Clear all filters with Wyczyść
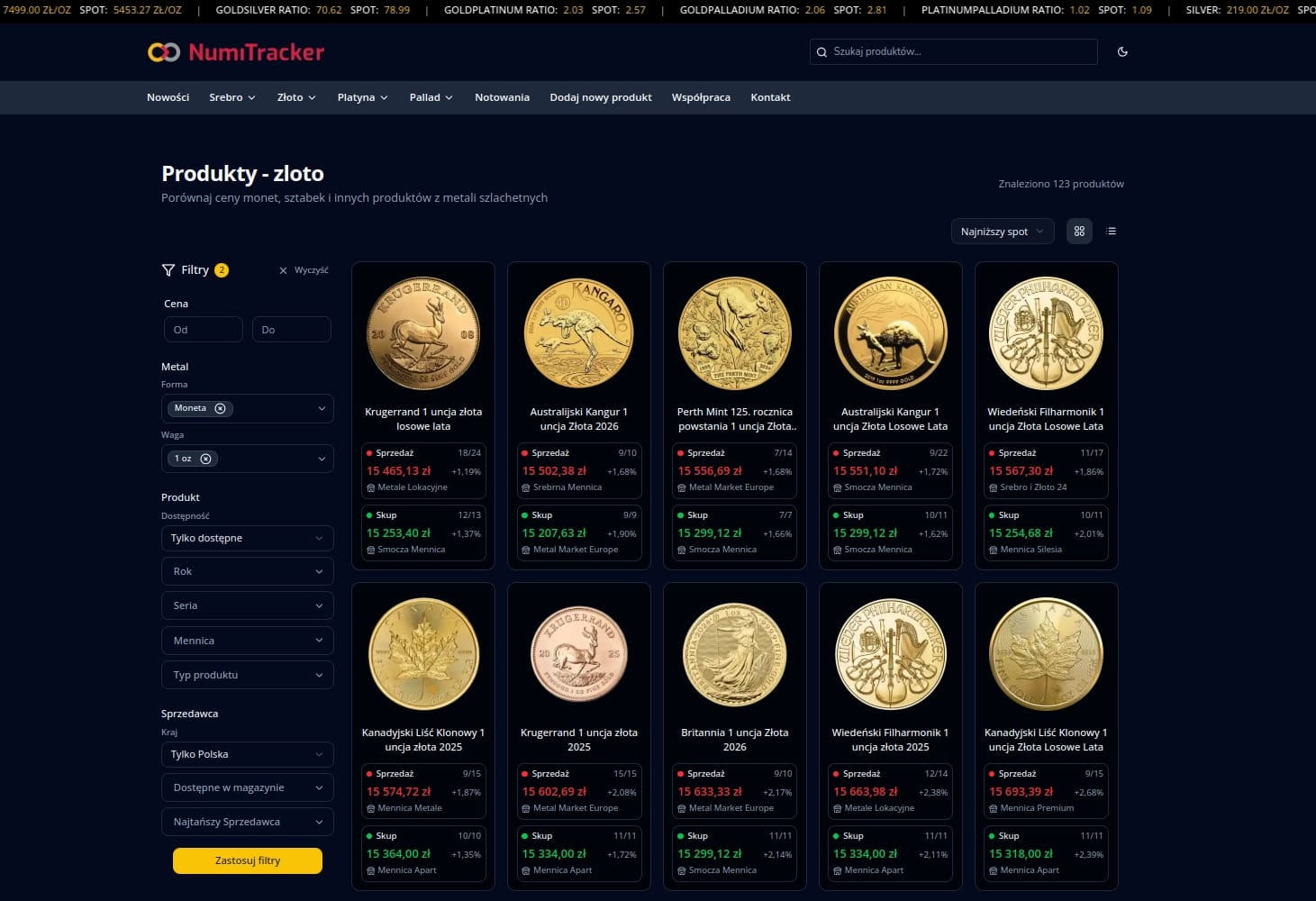Image resolution: width=1316 pixels, height=901 pixels. point(304,270)
